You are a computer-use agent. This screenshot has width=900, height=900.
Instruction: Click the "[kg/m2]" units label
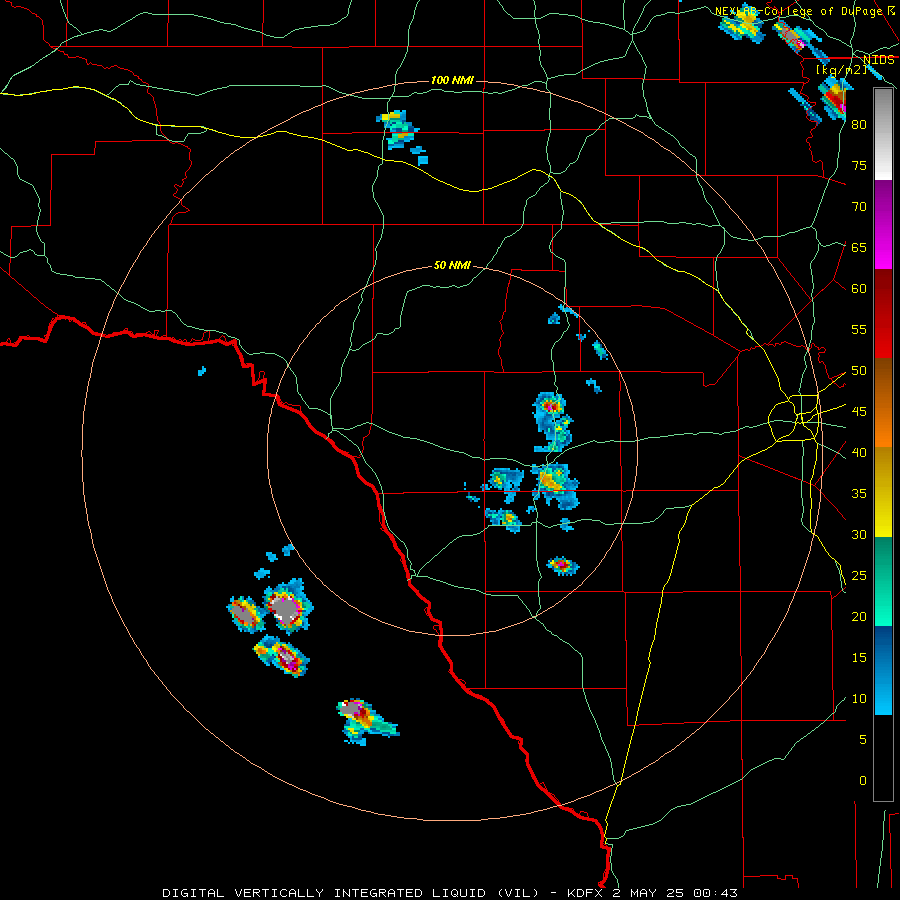(x=841, y=70)
